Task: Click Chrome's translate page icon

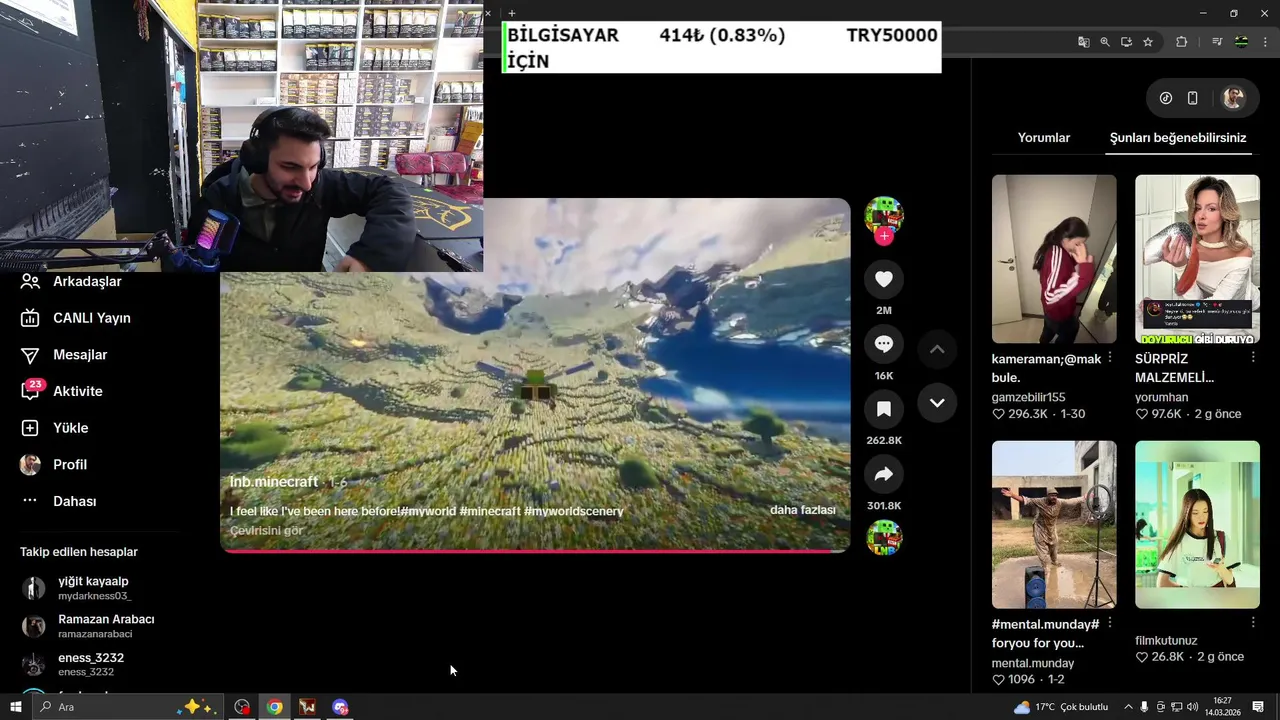Action: (x=1084, y=42)
